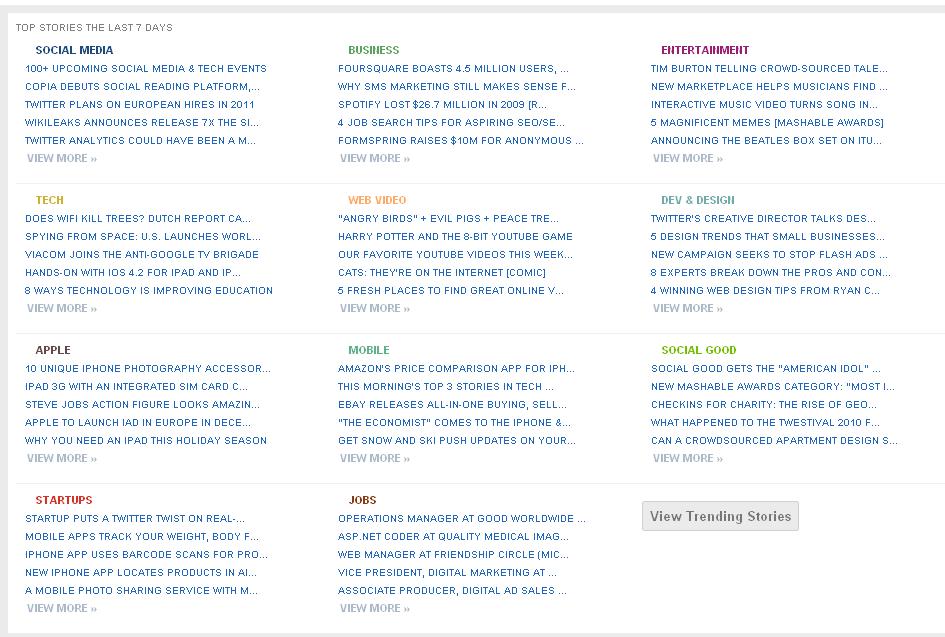This screenshot has height=637, width=945.
Task: Open Amazon's Price Comparison App story
Action: click(456, 368)
